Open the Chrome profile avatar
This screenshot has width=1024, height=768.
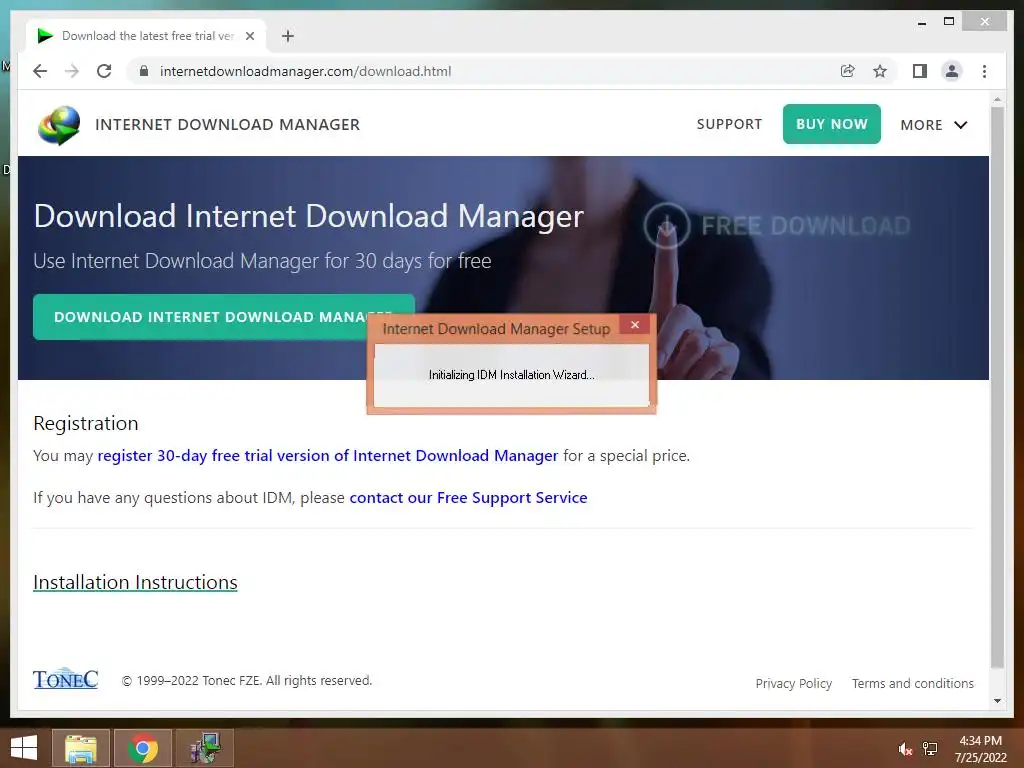pyautogui.click(x=952, y=71)
